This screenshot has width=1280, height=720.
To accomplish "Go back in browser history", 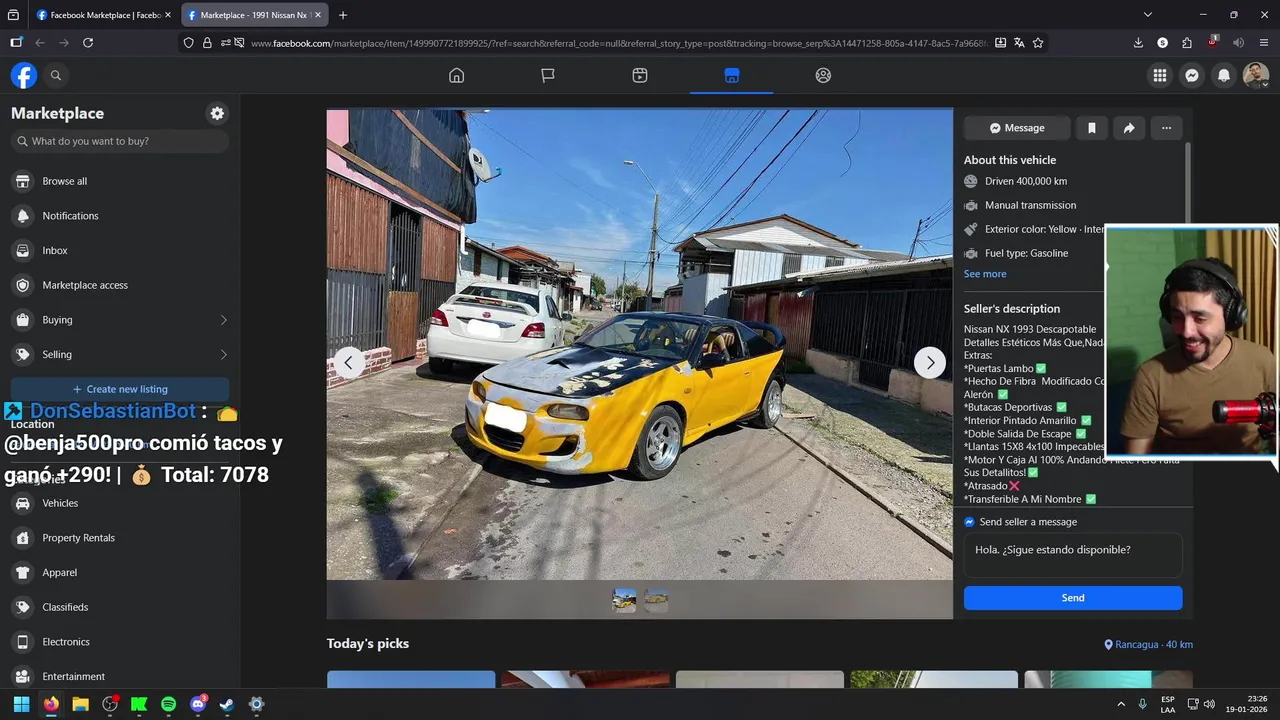I will (x=40, y=43).
